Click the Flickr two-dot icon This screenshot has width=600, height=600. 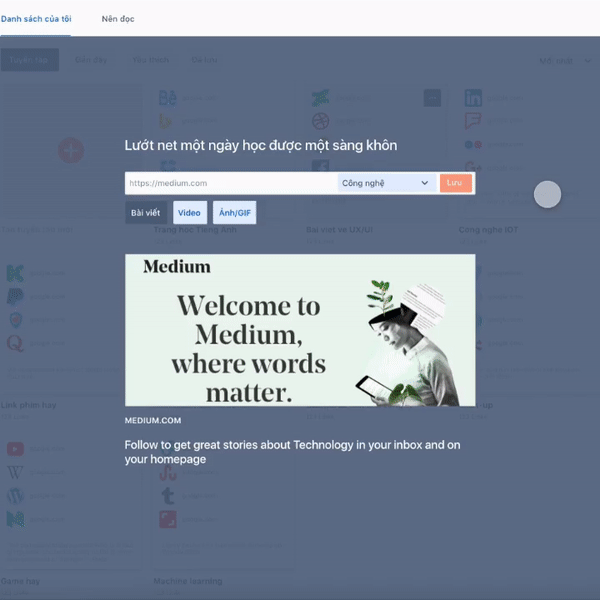(473, 145)
